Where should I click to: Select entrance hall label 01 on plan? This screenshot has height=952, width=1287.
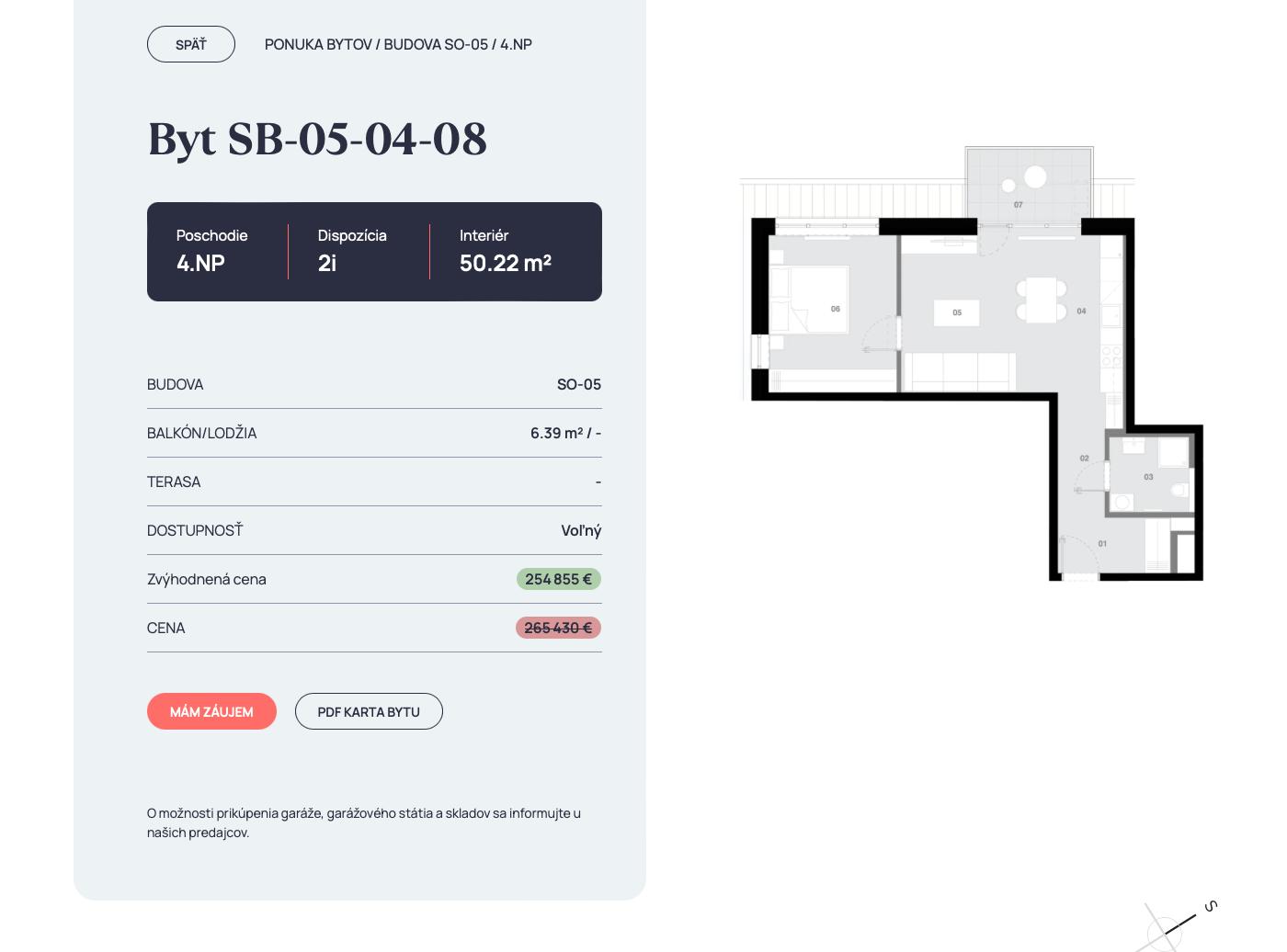1102,544
